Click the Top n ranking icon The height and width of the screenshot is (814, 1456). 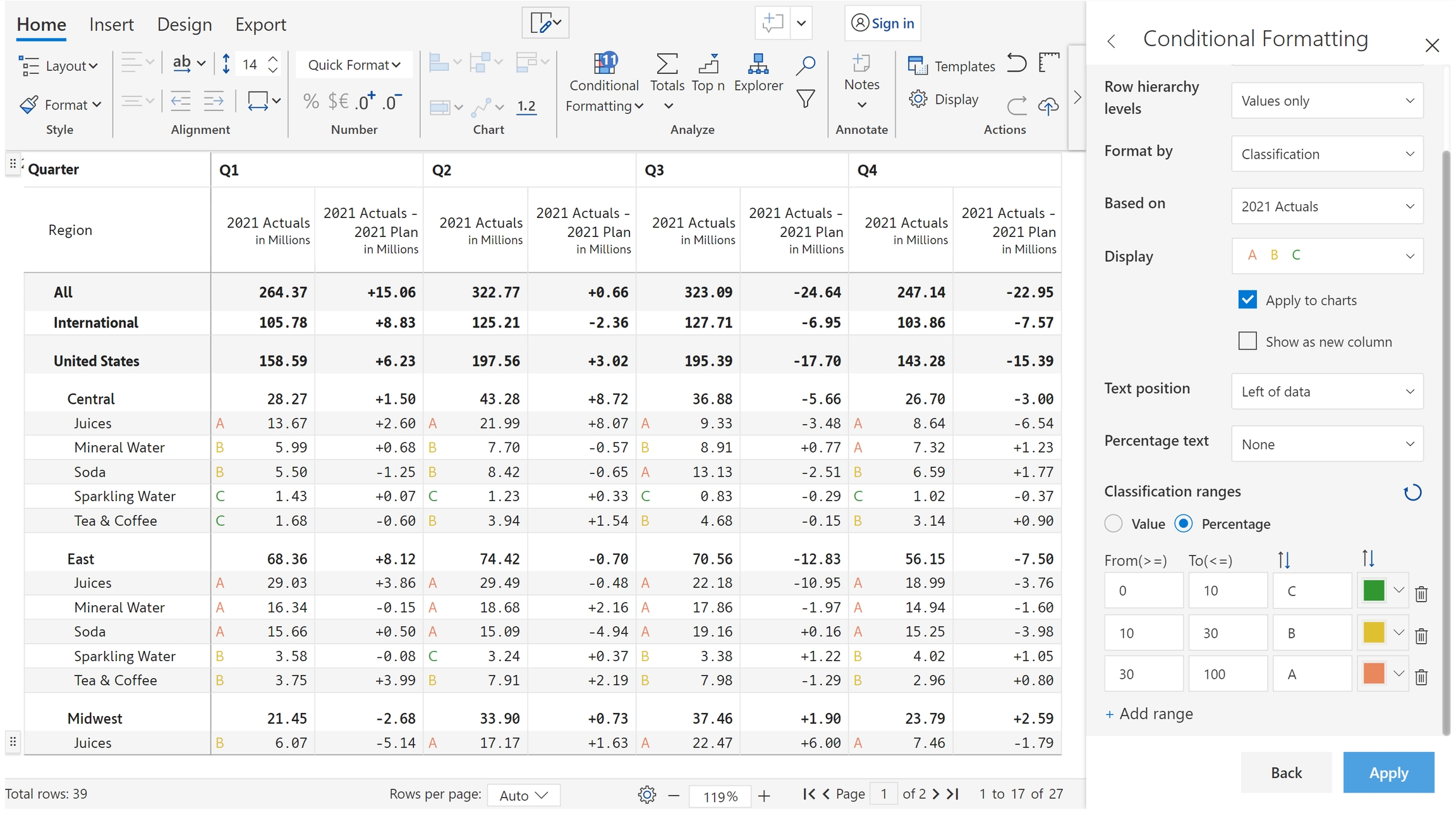pos(708,64)
